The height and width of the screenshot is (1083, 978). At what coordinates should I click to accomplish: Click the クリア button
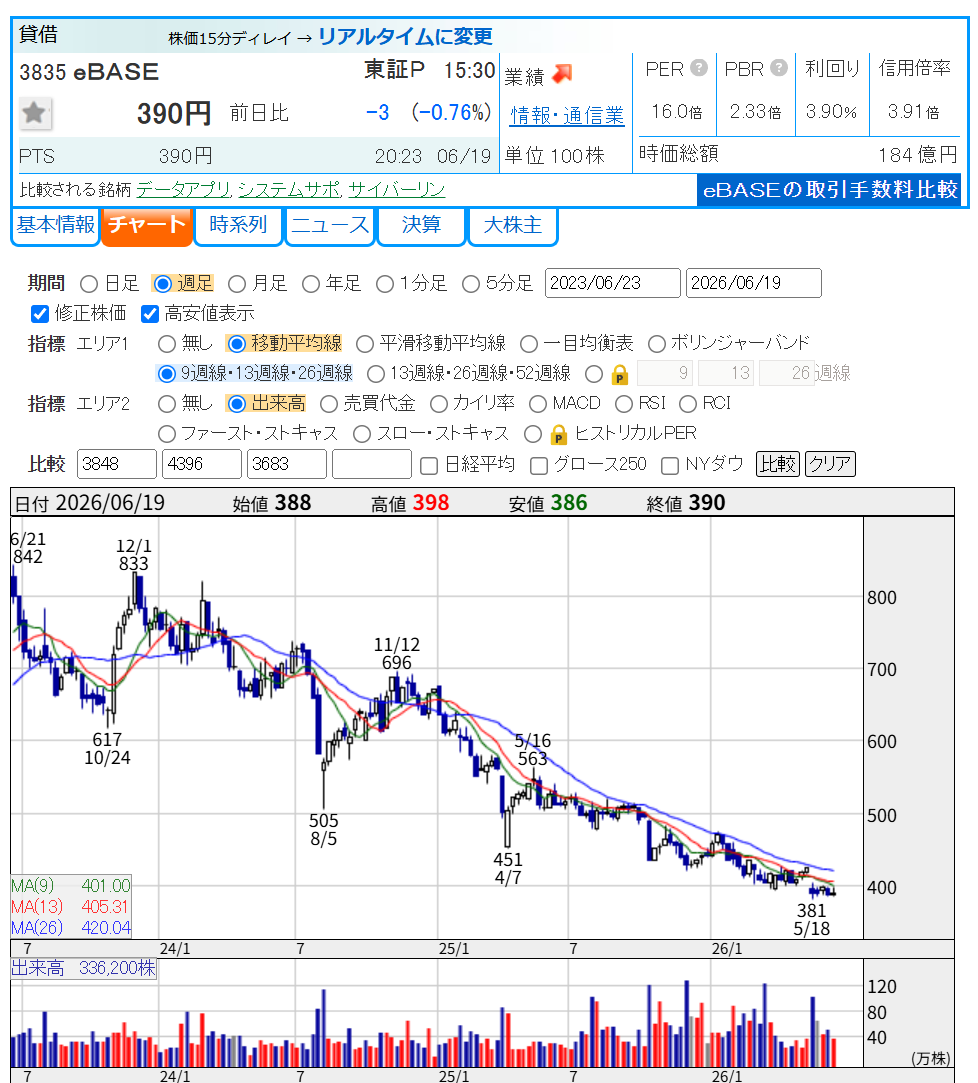[x=830, y=464]
